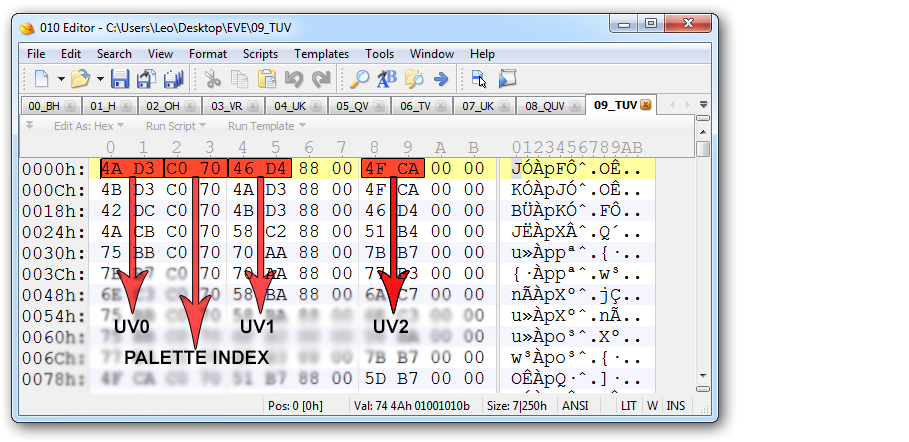Open the Templates menu
Image resolution: width=909 pixels, height=442 pixels.
pos(321,54)
